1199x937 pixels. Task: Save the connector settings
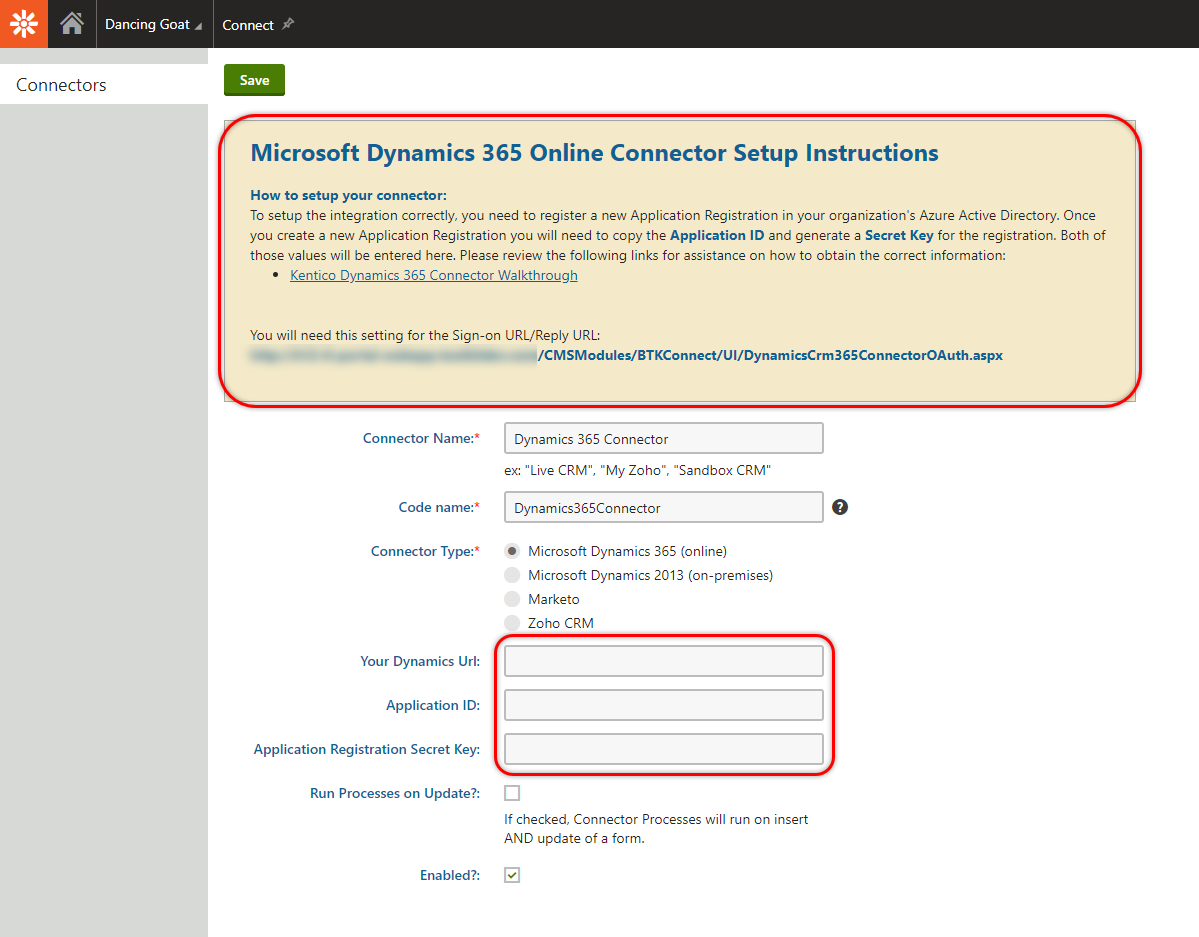(255, 80)
